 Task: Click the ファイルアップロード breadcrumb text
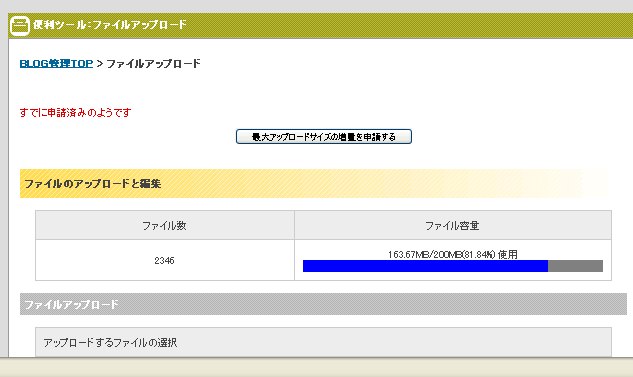(x=153, y=64)
